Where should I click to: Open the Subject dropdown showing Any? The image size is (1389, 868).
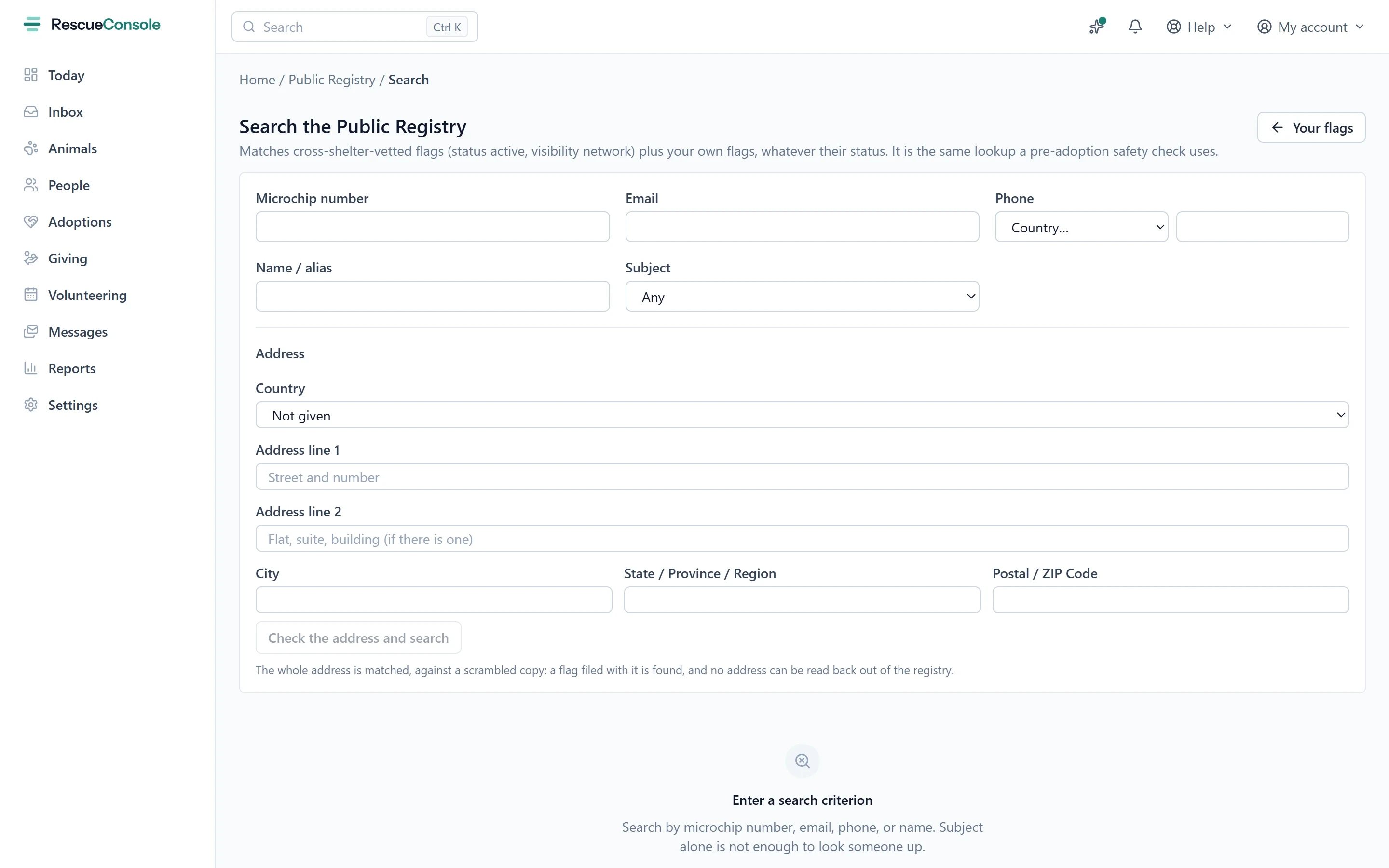[x=802, y=296]
